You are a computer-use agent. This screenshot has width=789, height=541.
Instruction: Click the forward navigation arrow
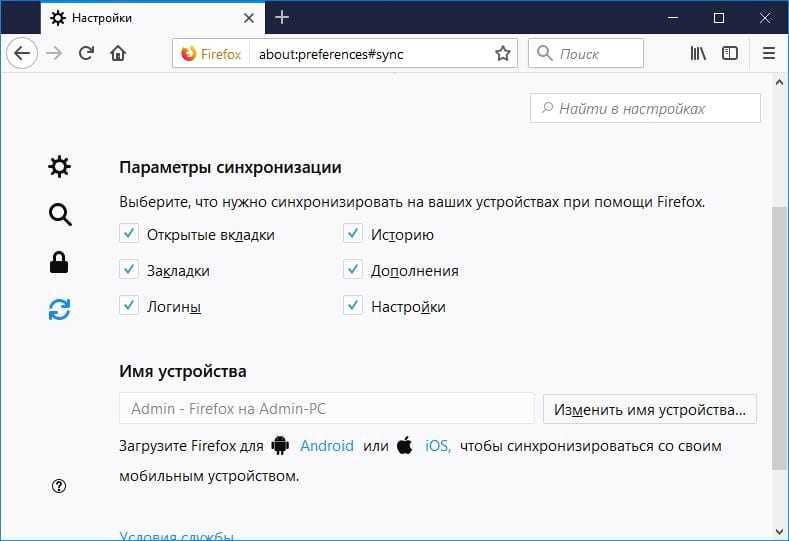click(x=54, y=53)
